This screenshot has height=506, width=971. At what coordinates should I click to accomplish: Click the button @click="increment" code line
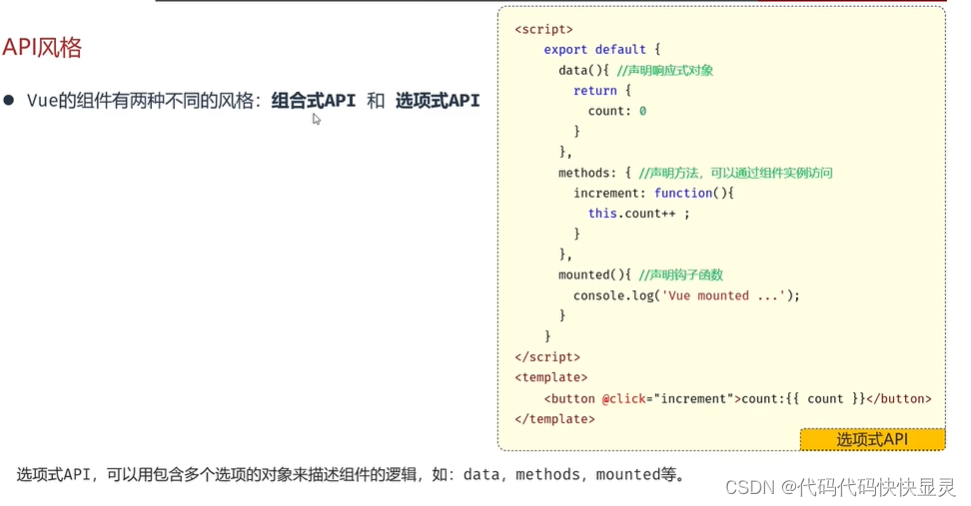(x=738, y=399)
